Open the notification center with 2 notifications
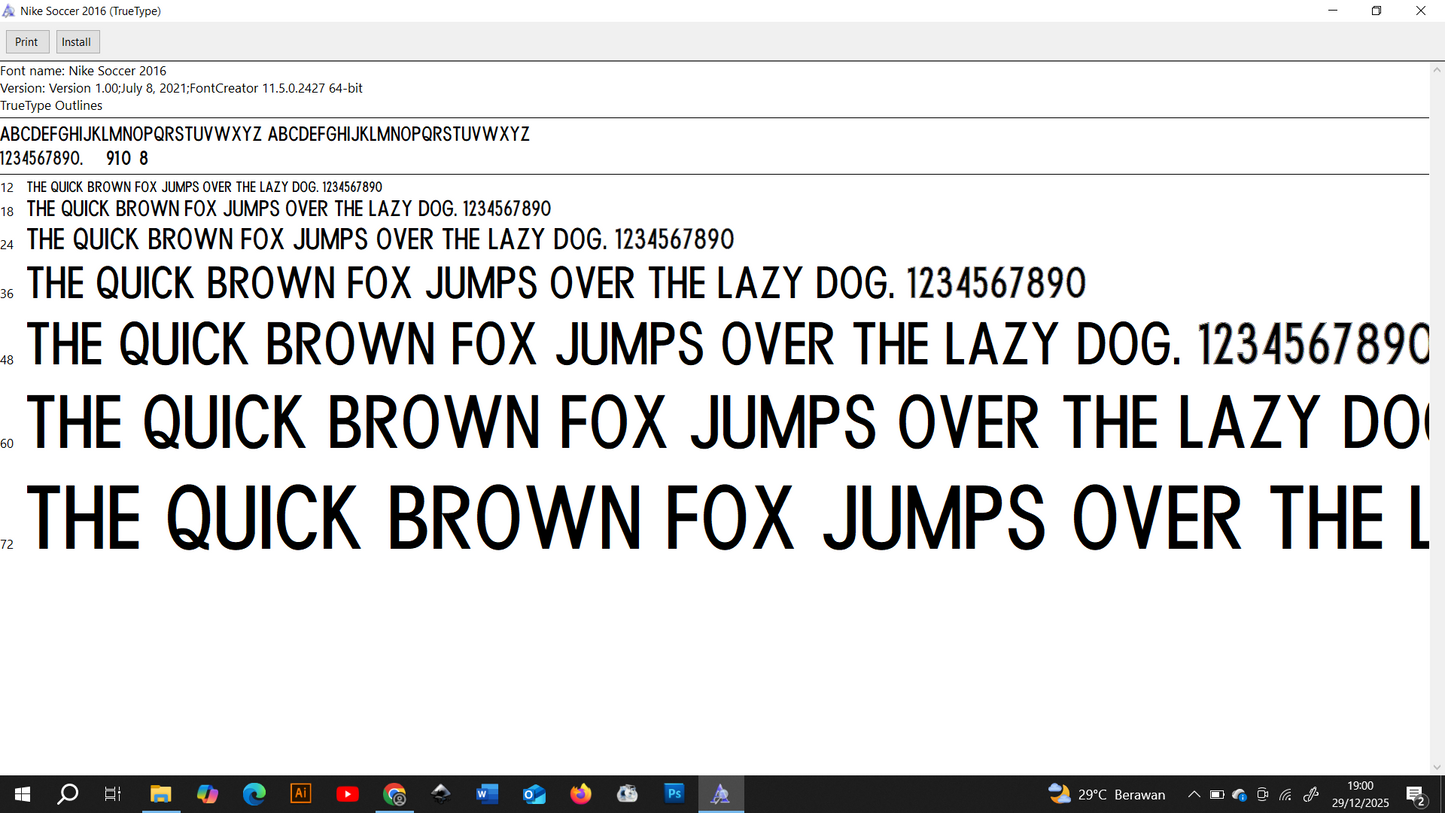Image resolution: width=1445 pixels, height=813 pixels. tap(1416, 795)
